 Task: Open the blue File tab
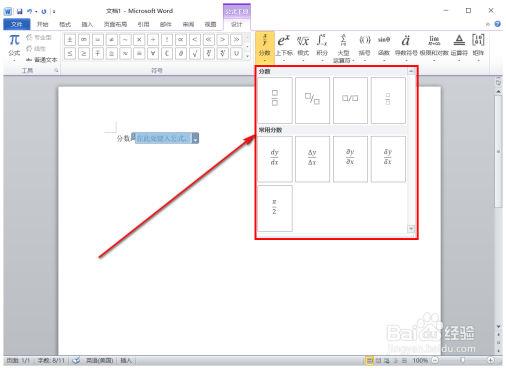coord(17,24)
